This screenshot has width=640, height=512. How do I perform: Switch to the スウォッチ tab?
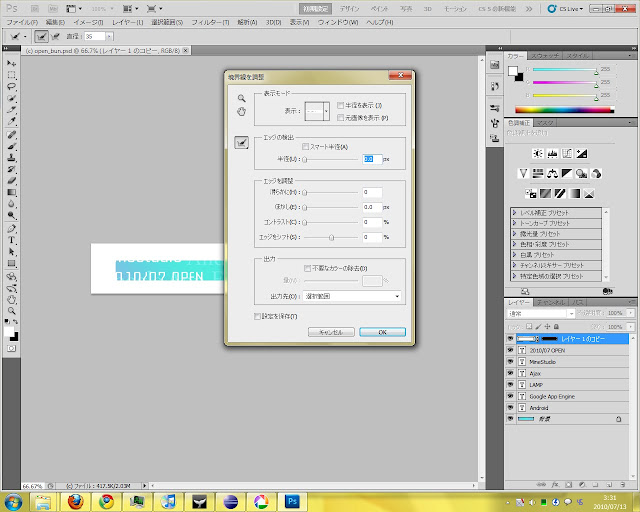point(545,56)
